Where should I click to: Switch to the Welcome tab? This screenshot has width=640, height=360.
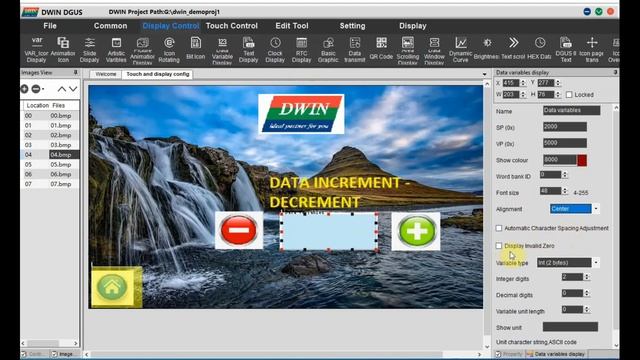point(106,74)
